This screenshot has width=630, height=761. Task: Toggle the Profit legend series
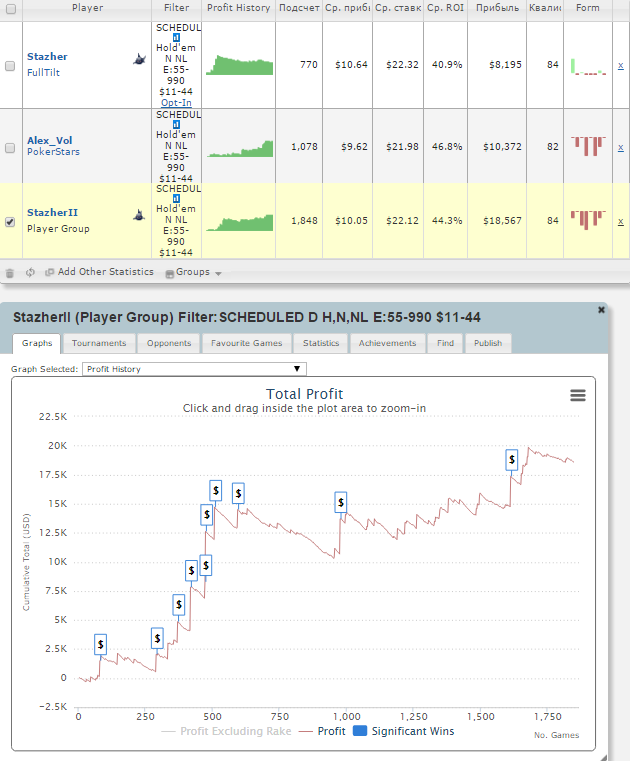tap(322, 731)
